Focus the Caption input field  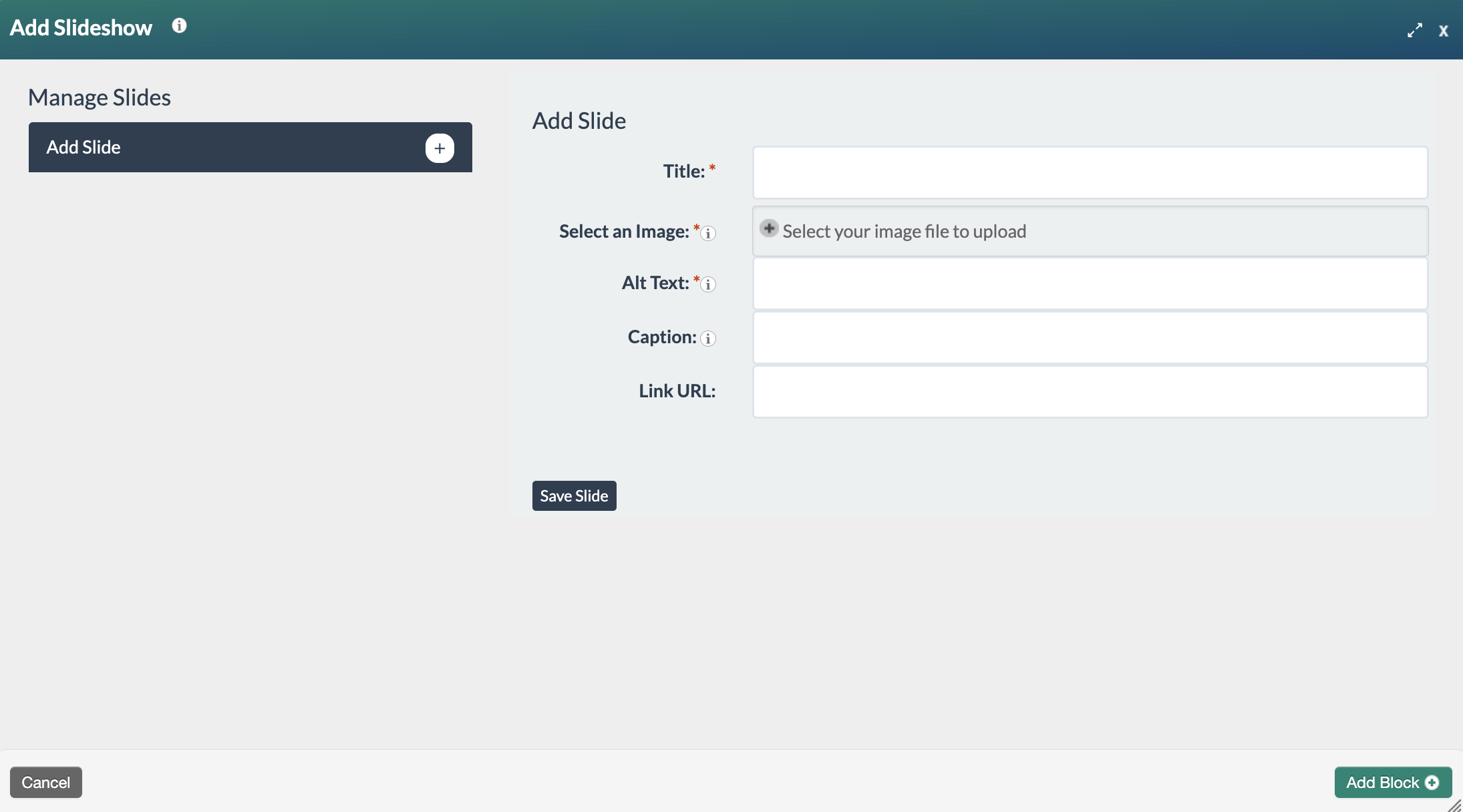1090,338
